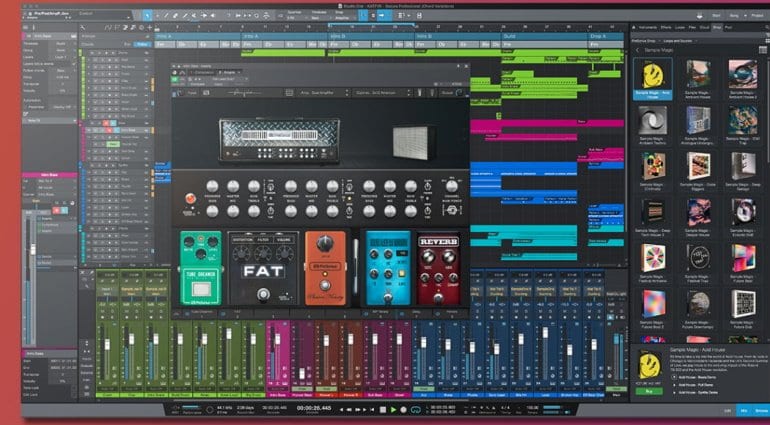
Task: Switch to the Effects browser tab
Action: 666,28
